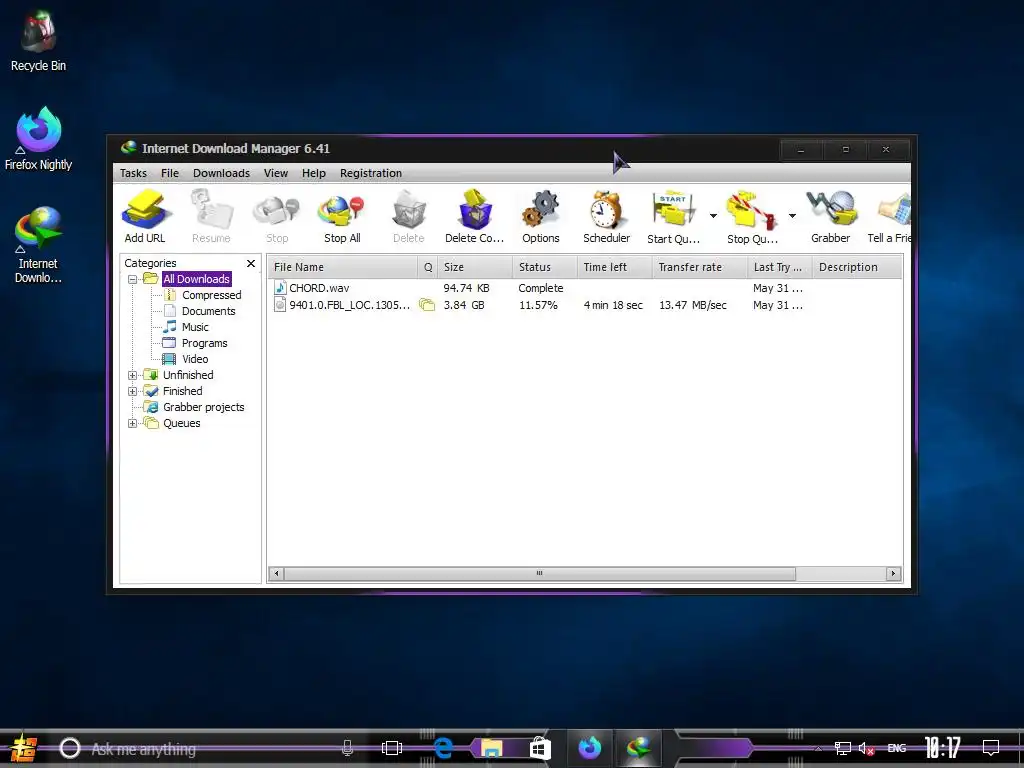Select the Unfinished category label

[188, 375]
